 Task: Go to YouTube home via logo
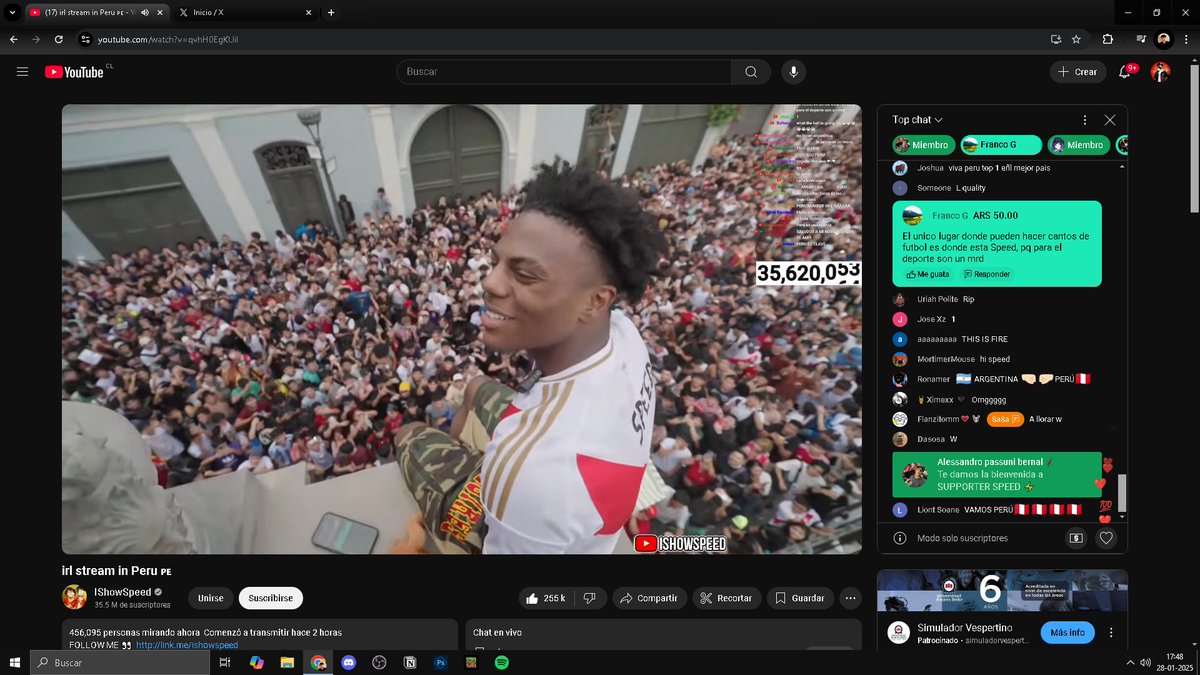click(74, 72)
